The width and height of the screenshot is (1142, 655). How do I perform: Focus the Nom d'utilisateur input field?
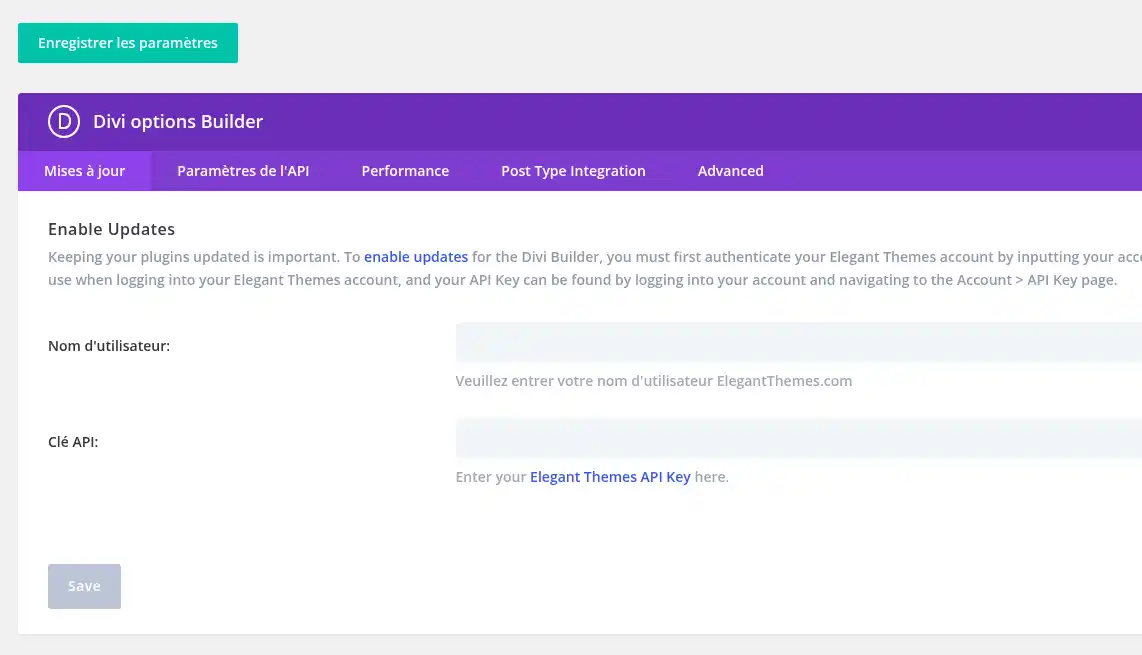point(798,342)
